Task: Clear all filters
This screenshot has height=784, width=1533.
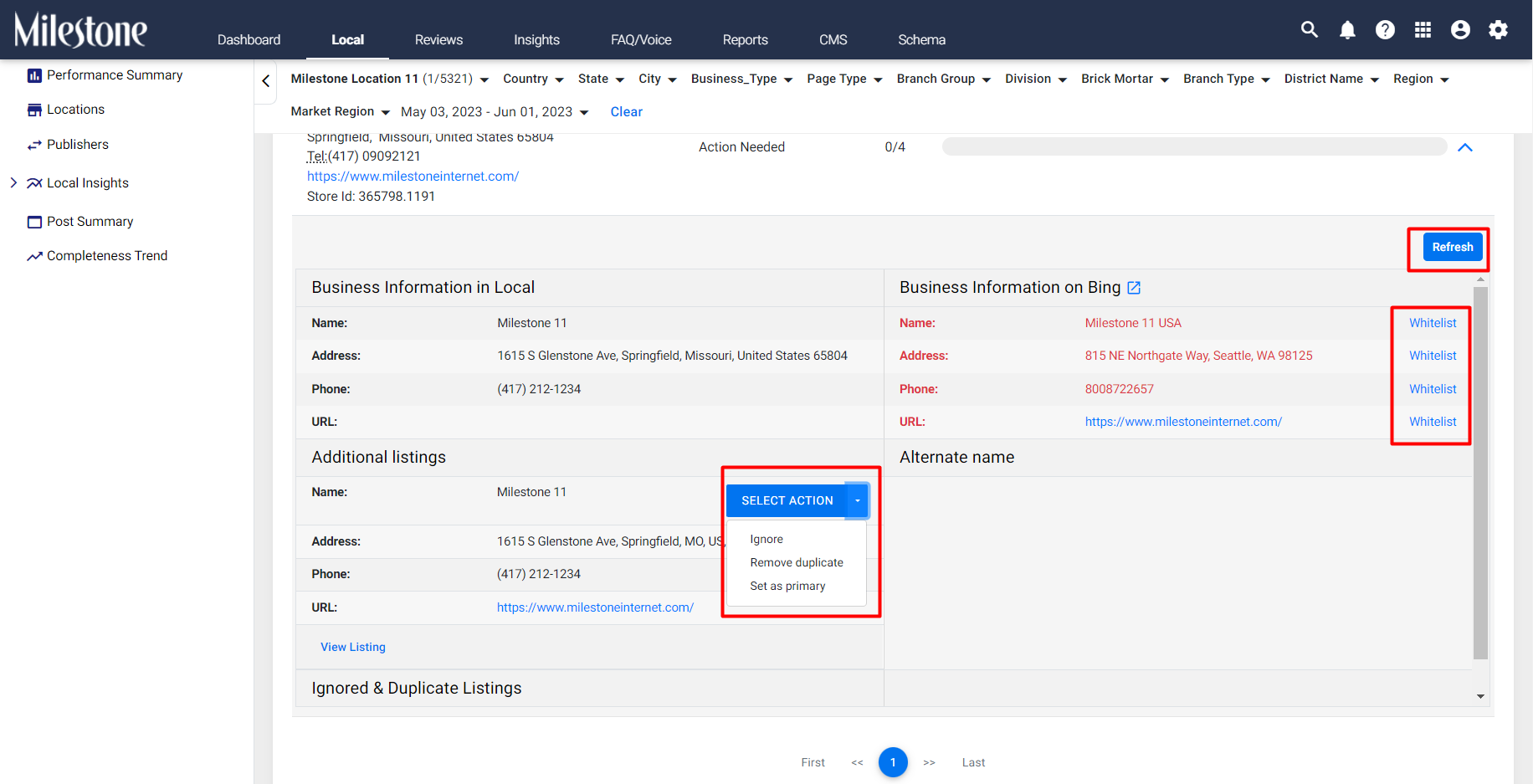Action: 626,112
